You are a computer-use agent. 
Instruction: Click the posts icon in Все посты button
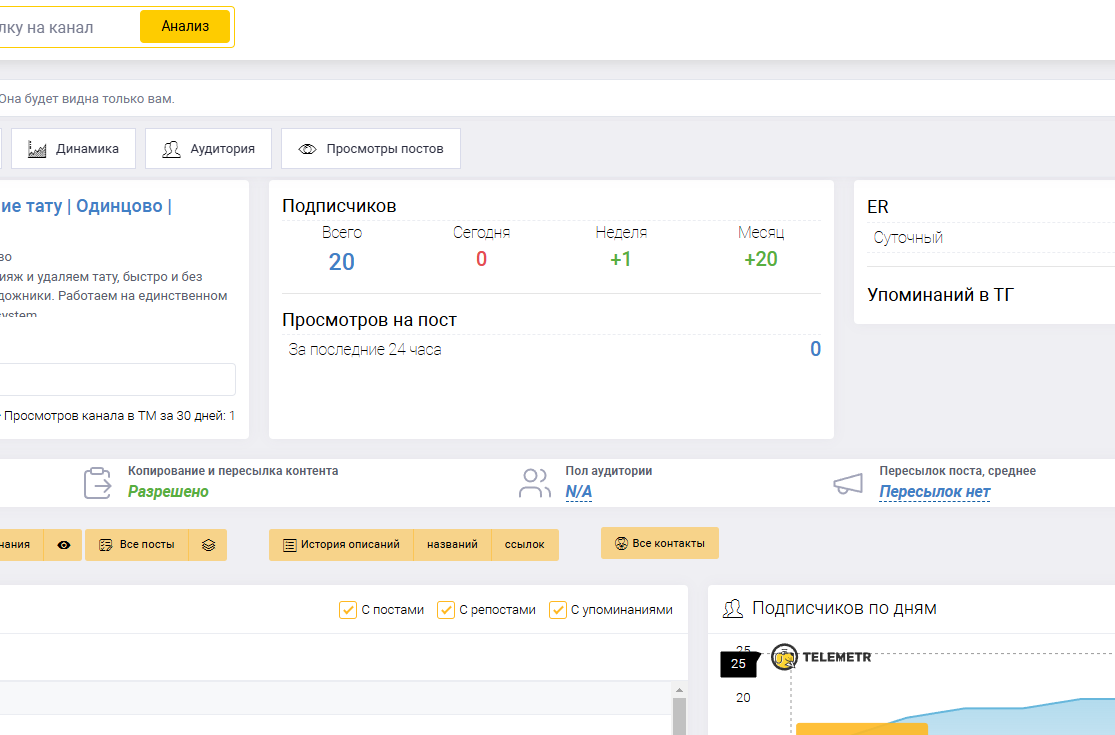tap(105, 545)
